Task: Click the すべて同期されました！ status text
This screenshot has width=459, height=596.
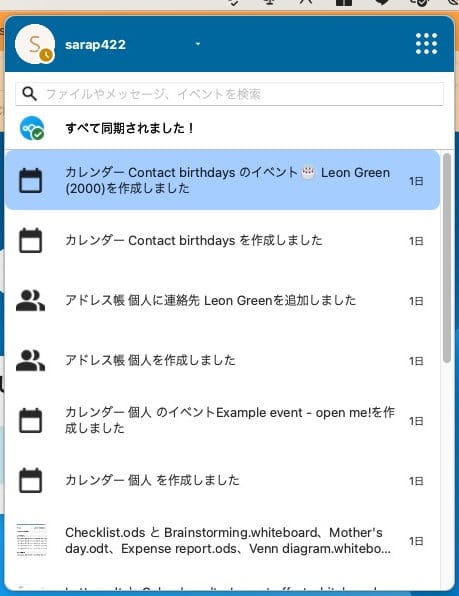Action: 130,128
